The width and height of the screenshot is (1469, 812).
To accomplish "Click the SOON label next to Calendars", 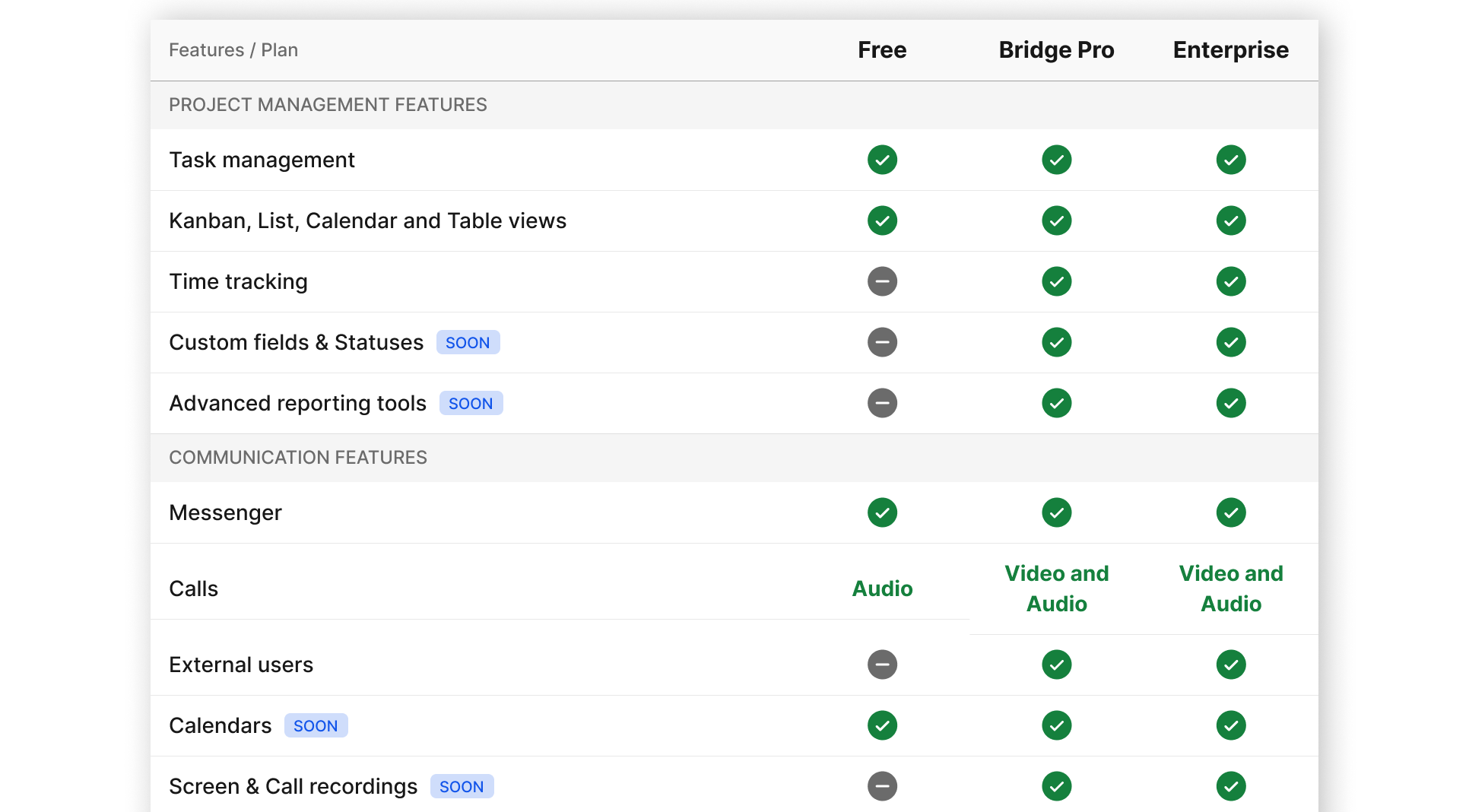I will click(x=316, y=725).
